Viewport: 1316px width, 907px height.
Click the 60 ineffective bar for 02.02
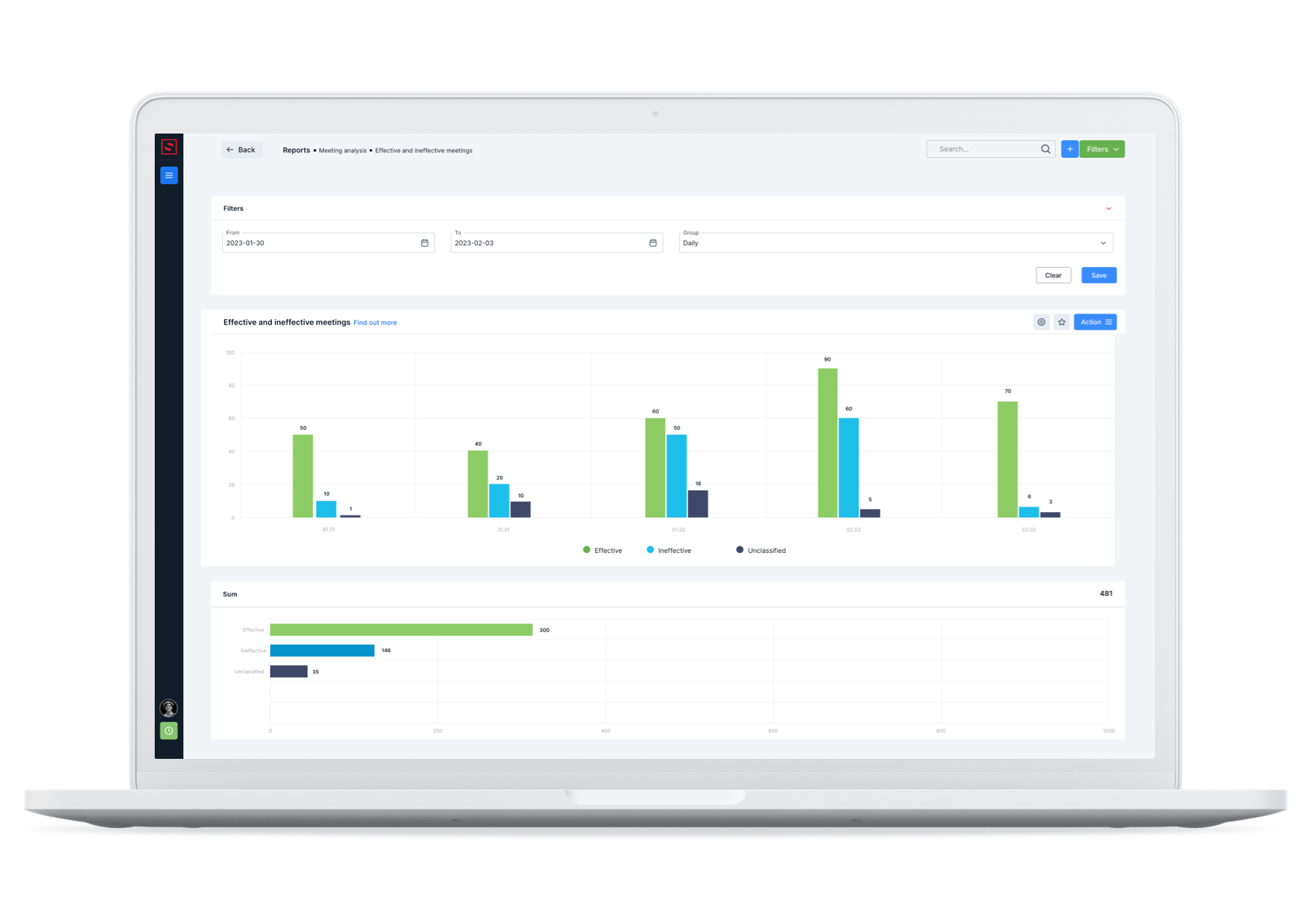coord(849,467)
